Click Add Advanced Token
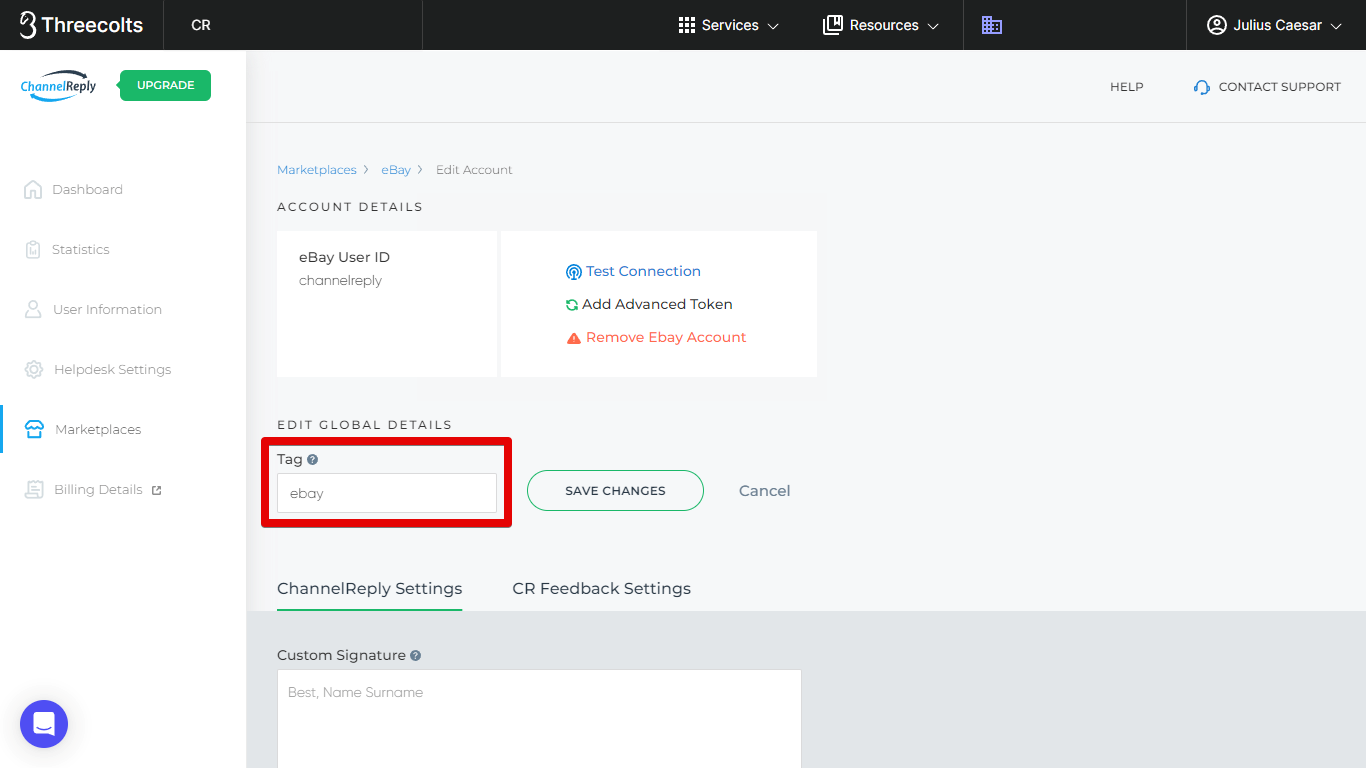 649,304
